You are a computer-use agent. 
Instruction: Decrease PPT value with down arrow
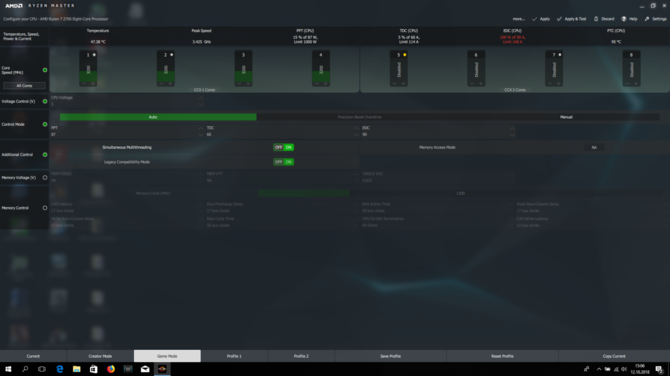coord(201,135)
